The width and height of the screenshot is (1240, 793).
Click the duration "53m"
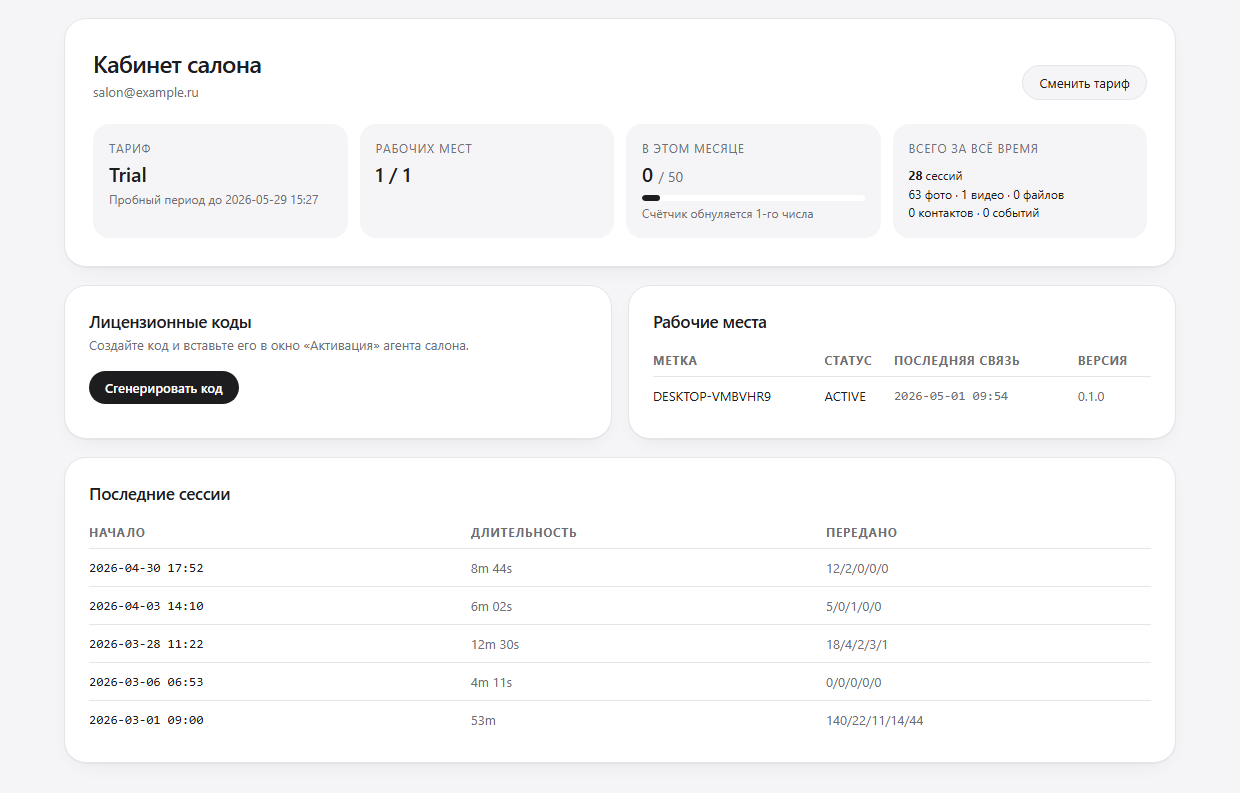tap(483, 720)
